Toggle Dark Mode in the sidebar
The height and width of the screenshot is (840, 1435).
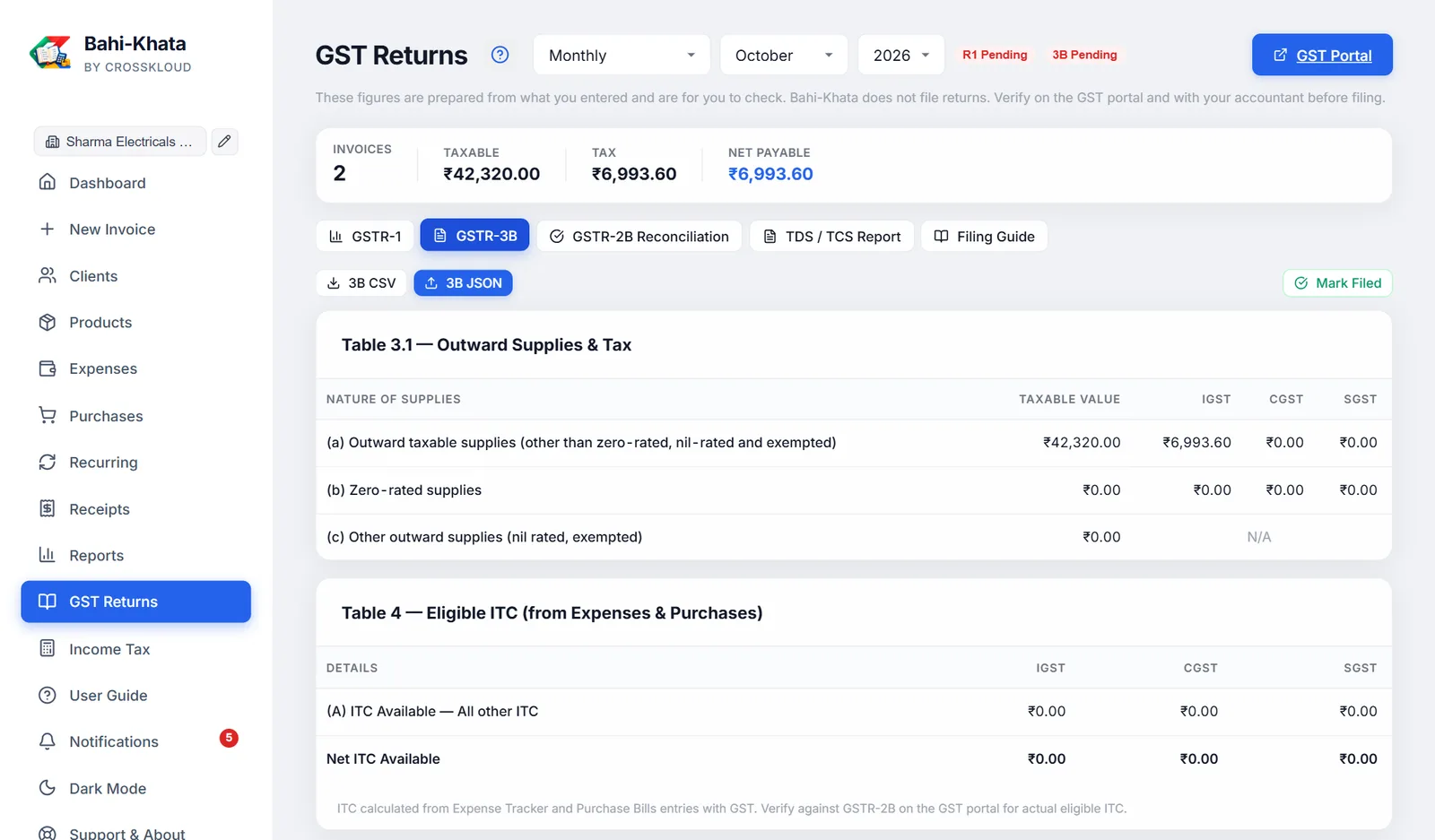pyautogui.click(x=135, y=789)
